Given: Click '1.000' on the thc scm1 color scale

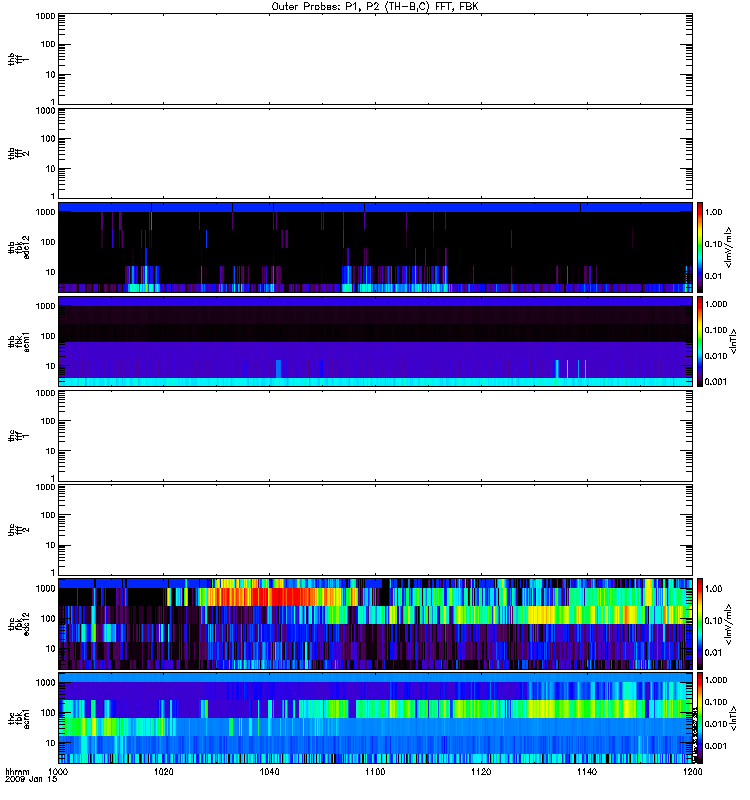Looking at the screenshot, I should (716, 680).
